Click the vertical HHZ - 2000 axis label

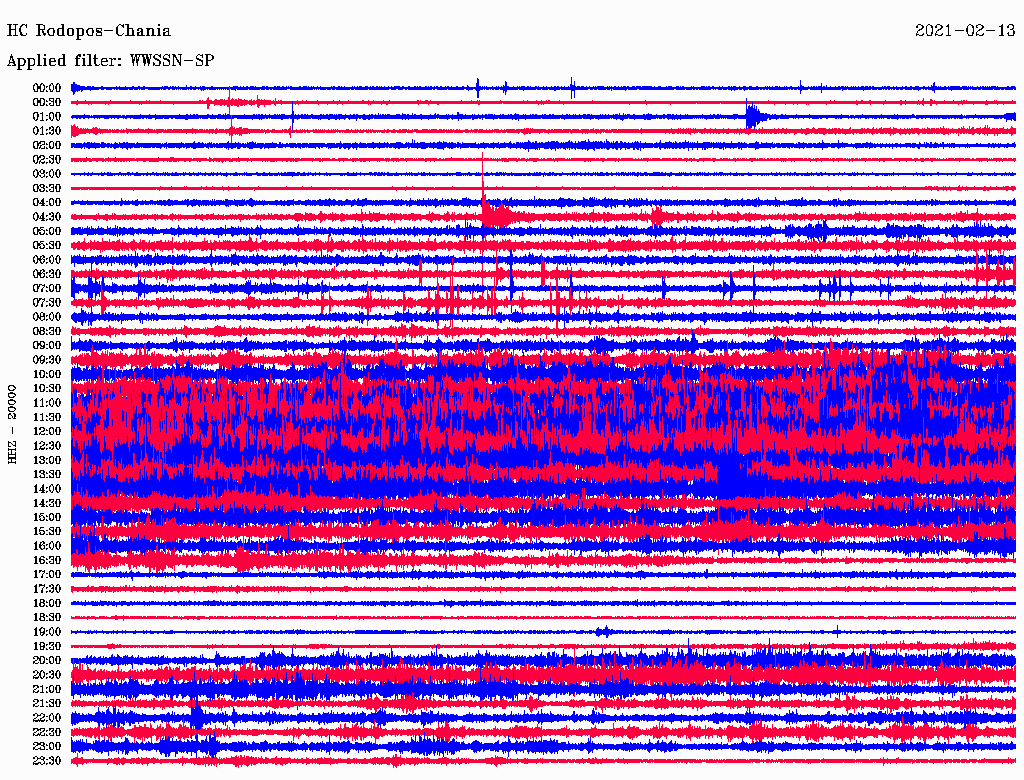coord(13,424)
